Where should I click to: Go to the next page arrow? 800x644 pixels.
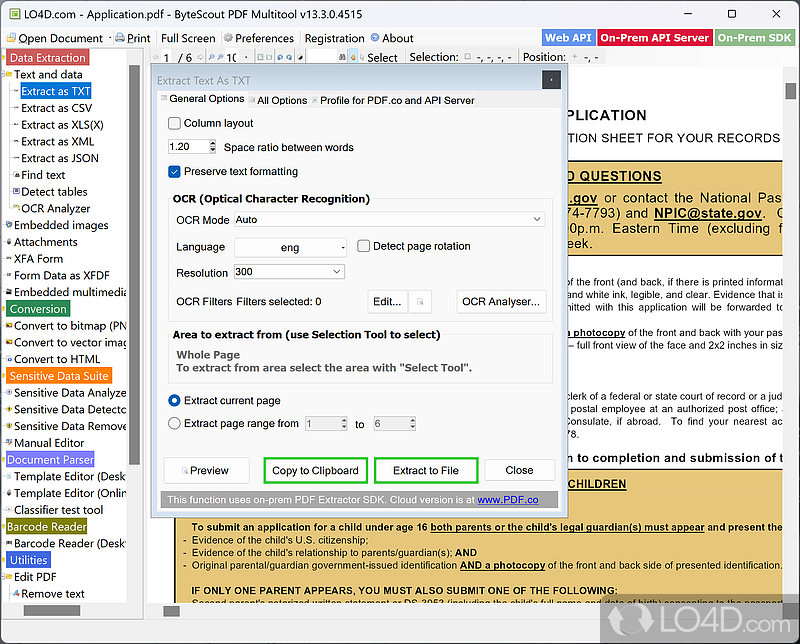point(200,57)
